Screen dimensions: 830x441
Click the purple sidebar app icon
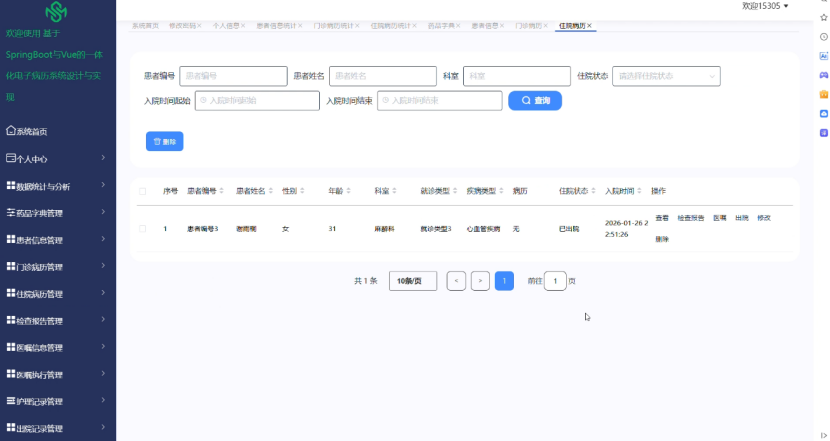point(824,133)
